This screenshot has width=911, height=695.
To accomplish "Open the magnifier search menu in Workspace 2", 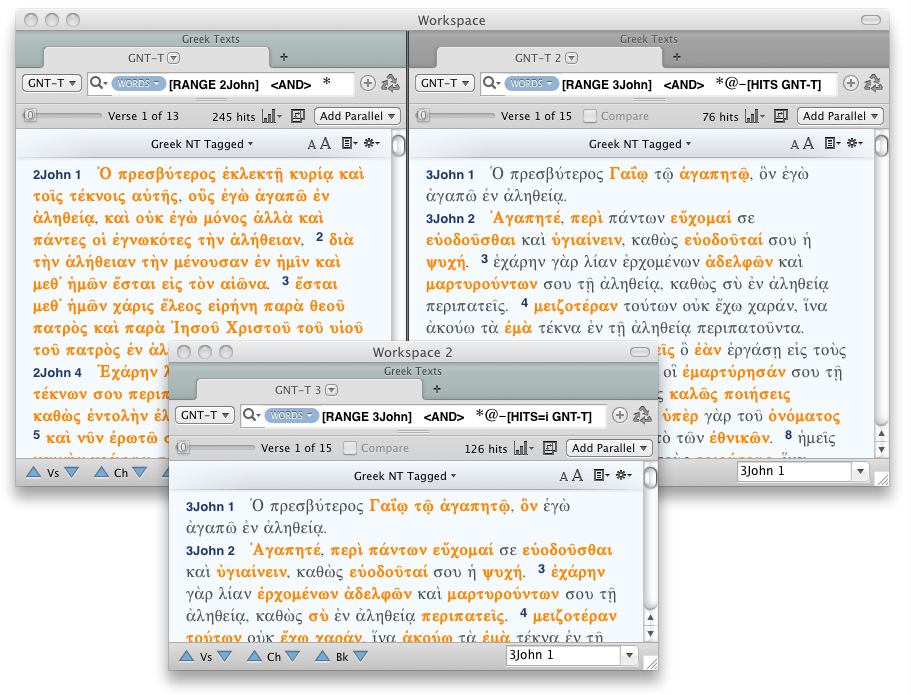I will click(252, 415).
